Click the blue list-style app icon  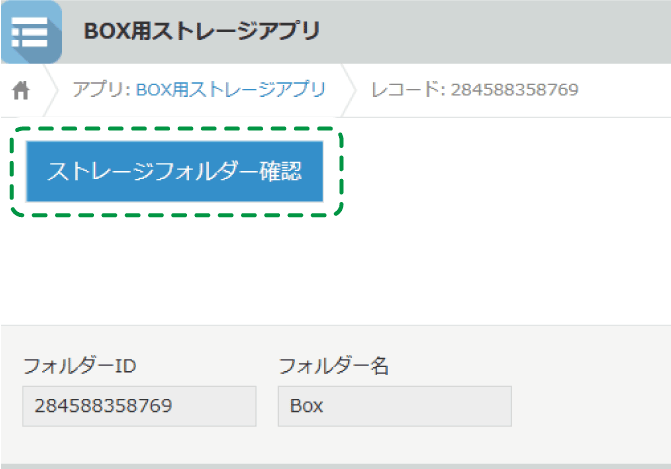click(x=31, y=32)
